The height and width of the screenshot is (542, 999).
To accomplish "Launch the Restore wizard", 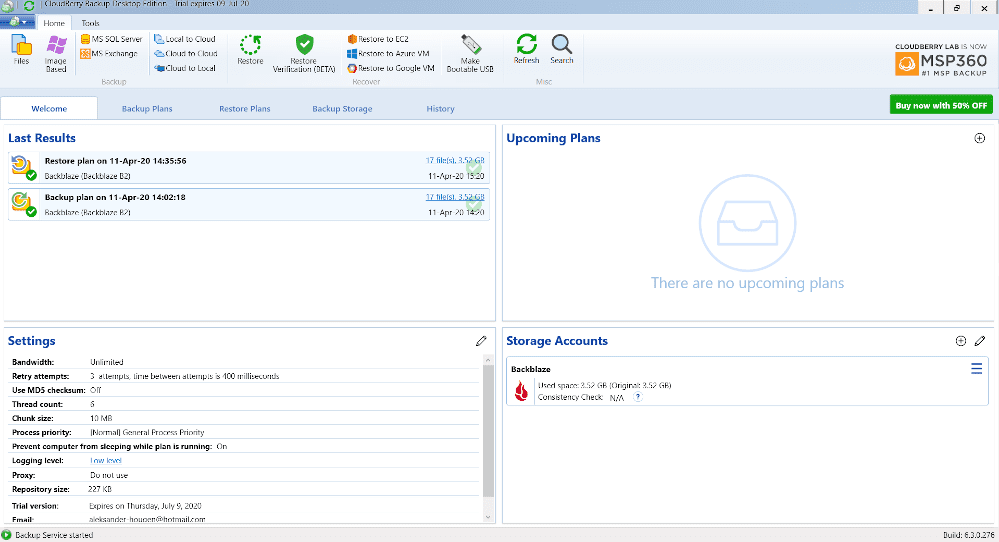I will [x=250, y=50].
